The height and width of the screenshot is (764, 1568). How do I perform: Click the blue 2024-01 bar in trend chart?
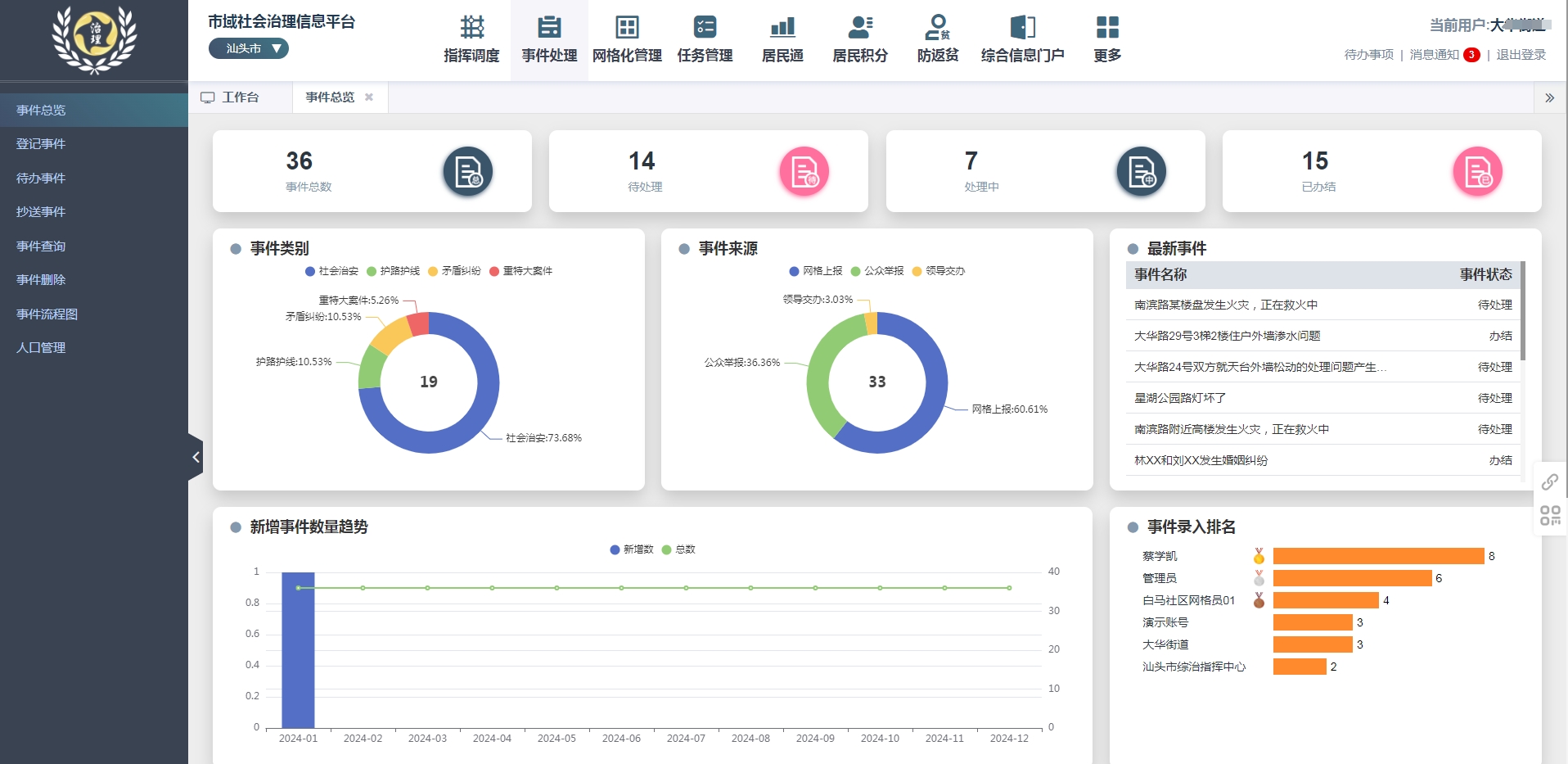pos(298,650)
